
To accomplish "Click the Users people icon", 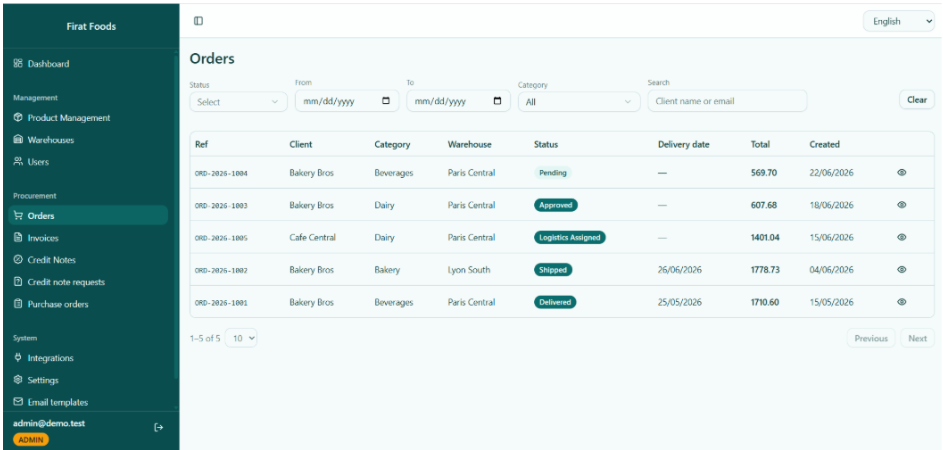I will click(18, 162).
